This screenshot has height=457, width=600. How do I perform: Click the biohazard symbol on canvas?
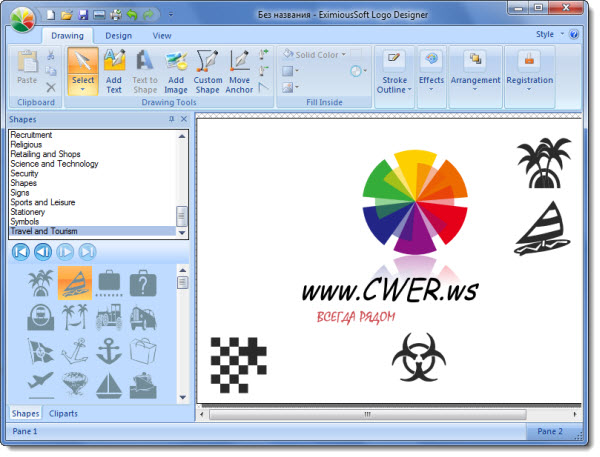(419, 357)
